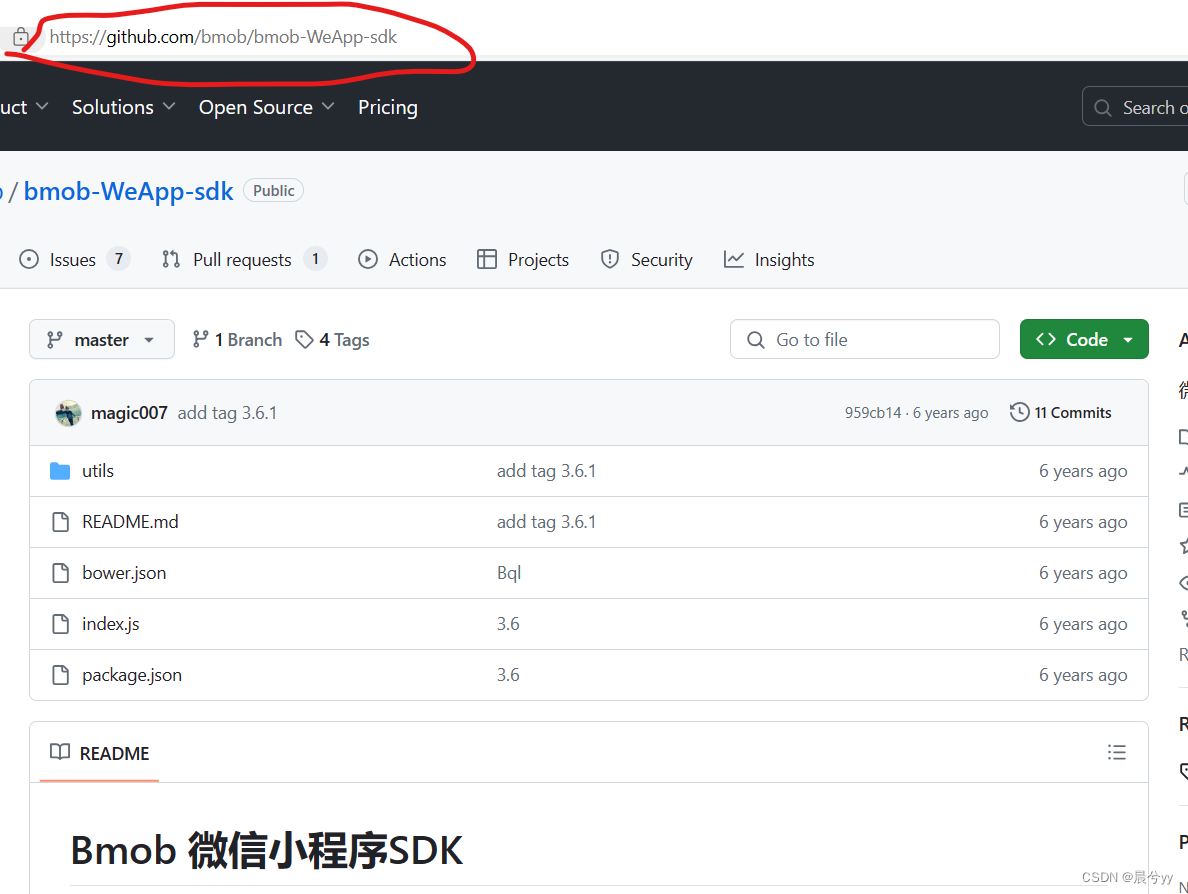Click the Public repository badge

click(274, 191)
